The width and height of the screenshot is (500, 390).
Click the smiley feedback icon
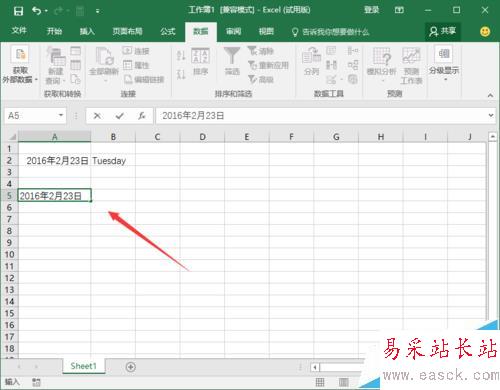[485, 32]
